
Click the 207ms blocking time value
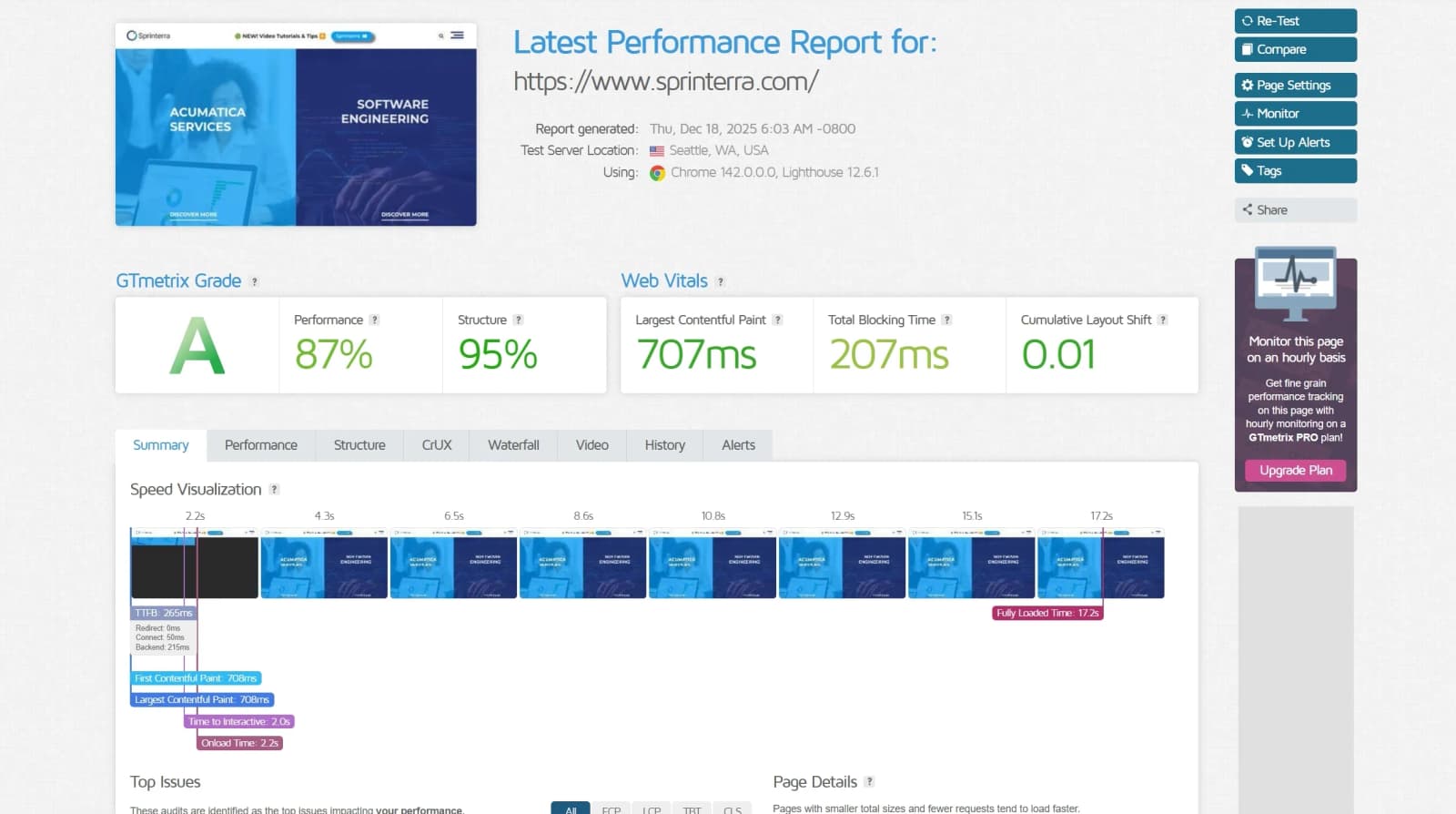click(889, 355)
